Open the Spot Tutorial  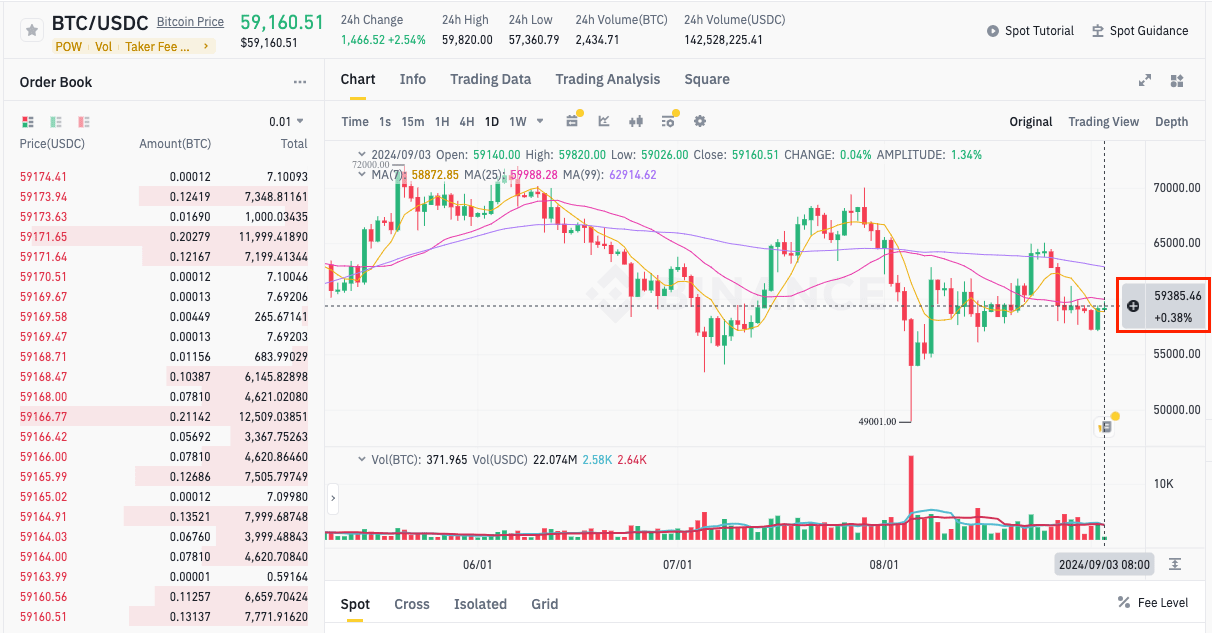tap(1030, 31)
